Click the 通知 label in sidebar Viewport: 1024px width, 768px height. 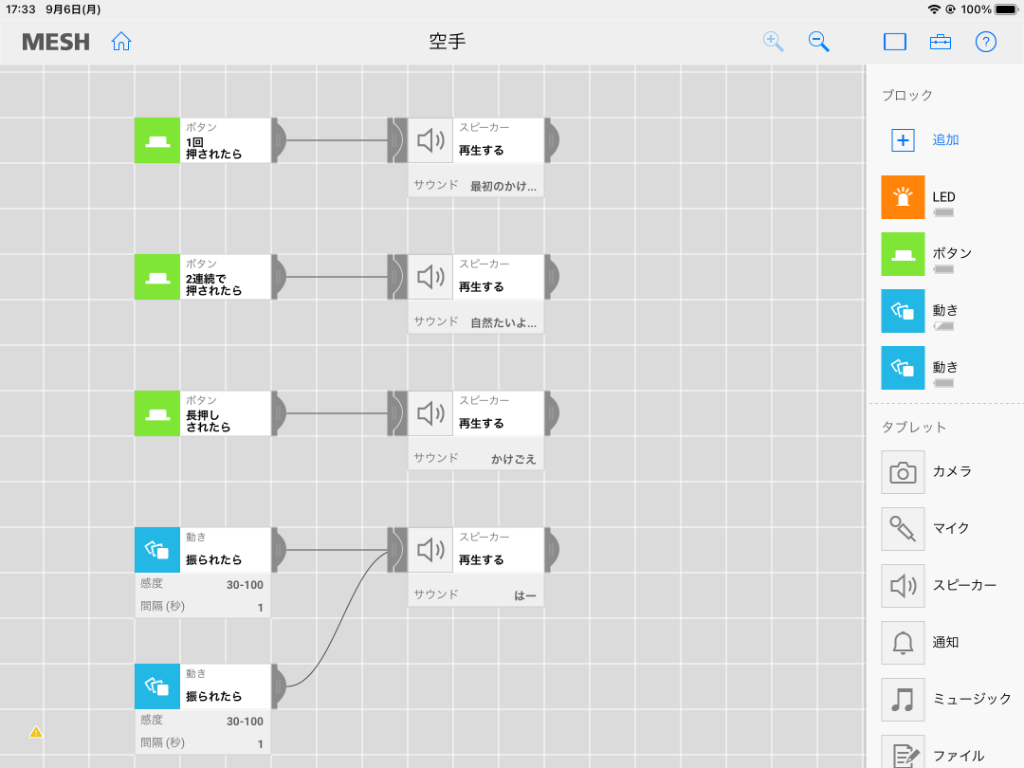945,643
